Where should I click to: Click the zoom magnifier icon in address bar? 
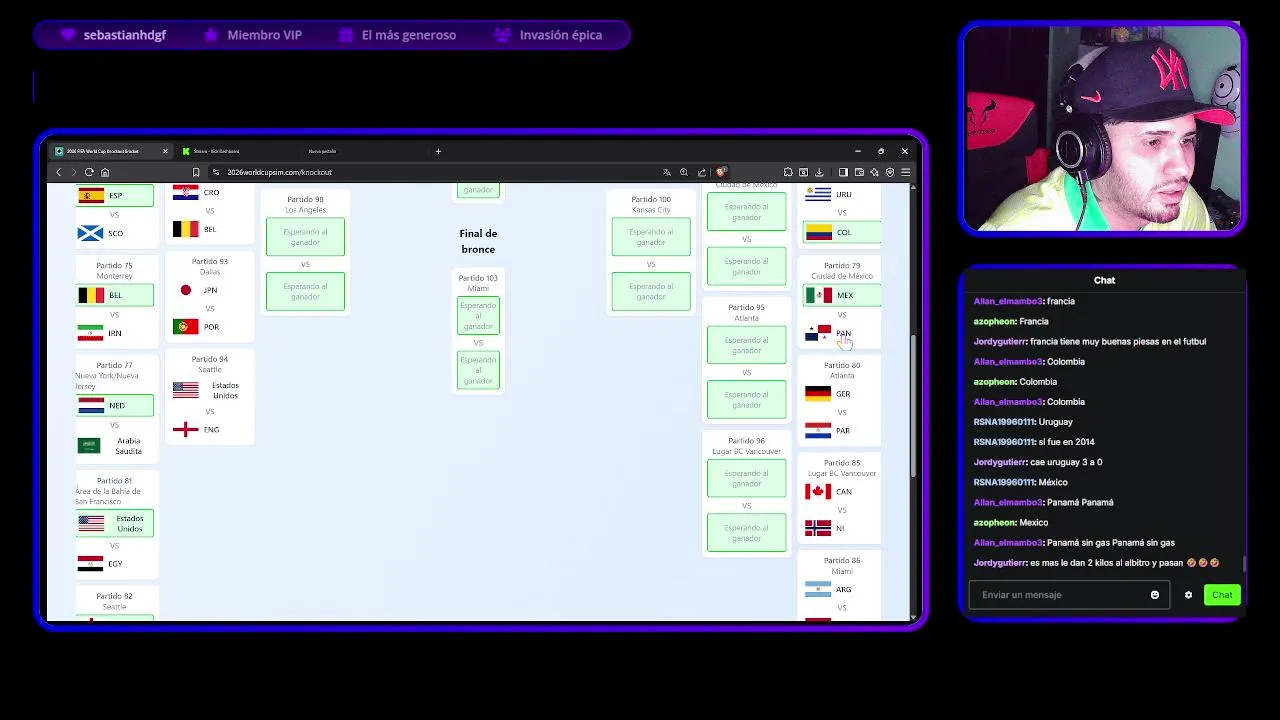tap(684, 172)
